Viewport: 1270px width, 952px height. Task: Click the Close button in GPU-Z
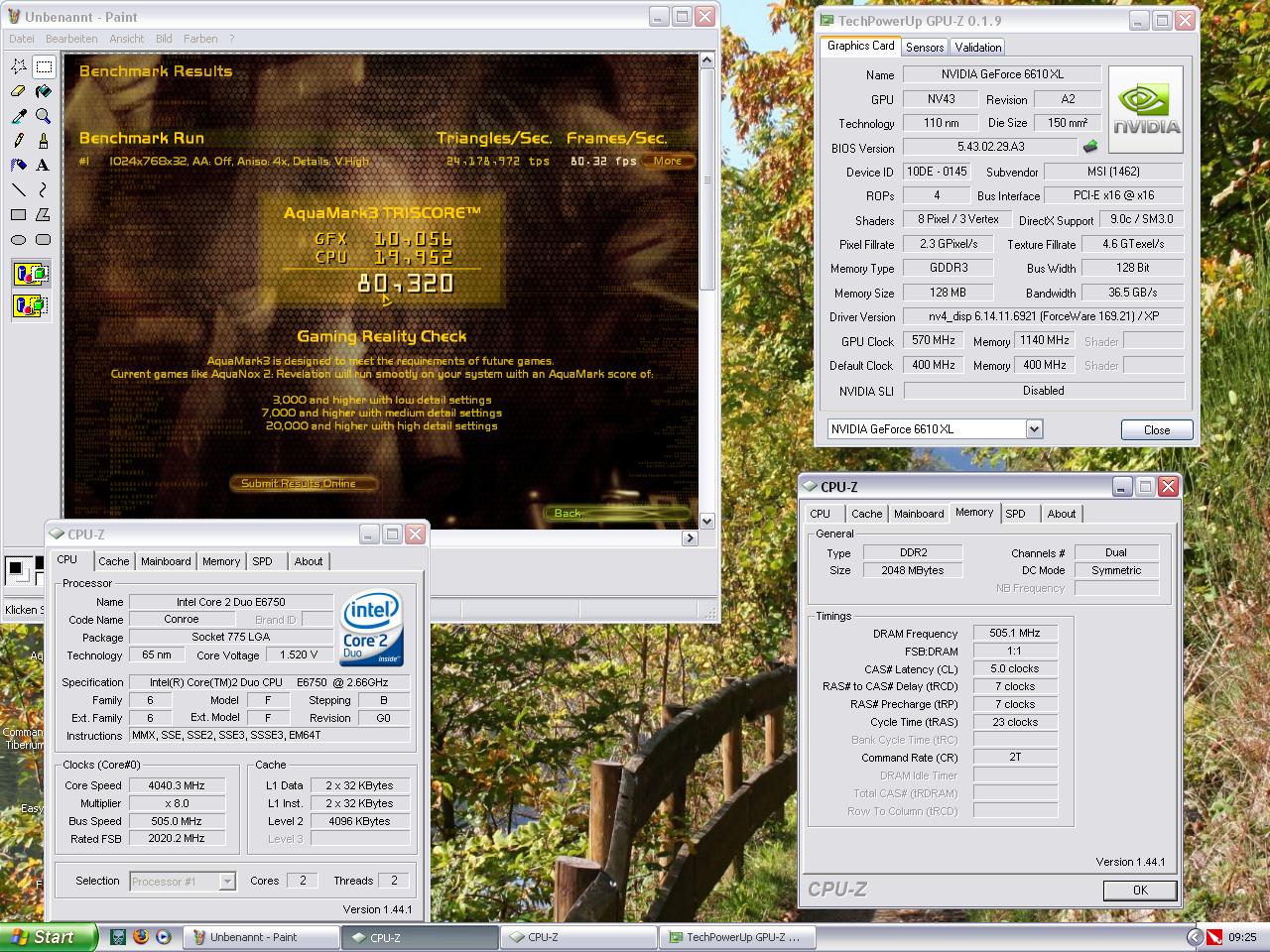coord(1157,429)
